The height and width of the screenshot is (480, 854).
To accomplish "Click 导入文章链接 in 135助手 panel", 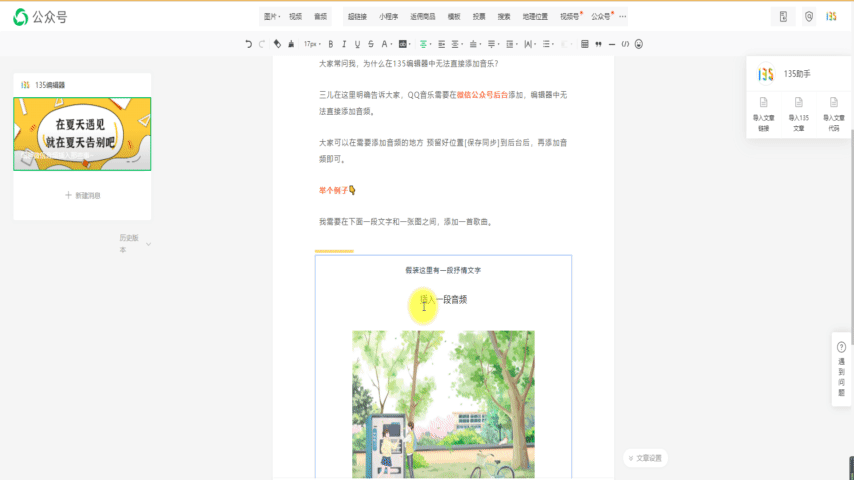I will (764, 114).
